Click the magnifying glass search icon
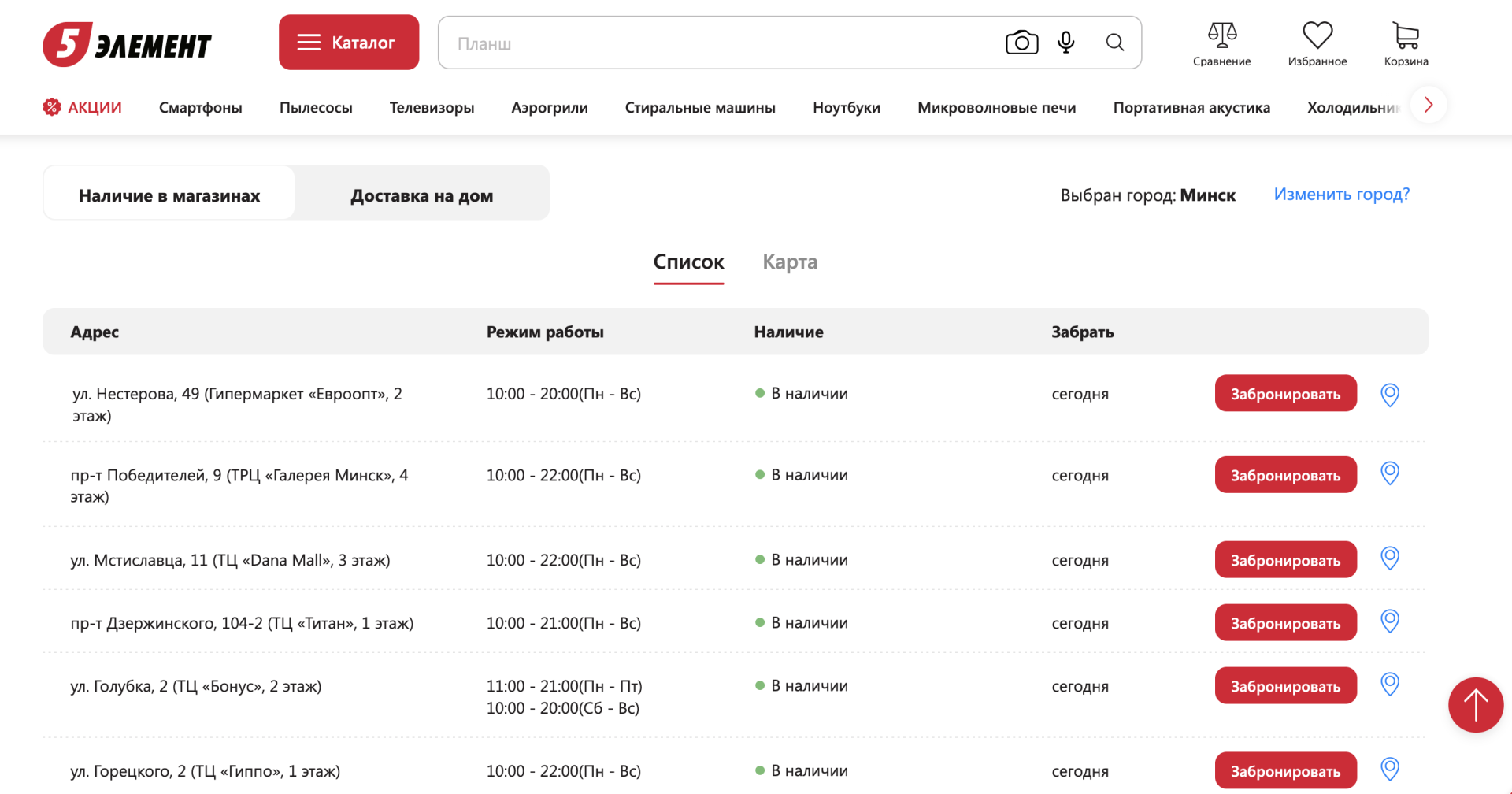The image size is (1512, 794). tap(1114, 43)
